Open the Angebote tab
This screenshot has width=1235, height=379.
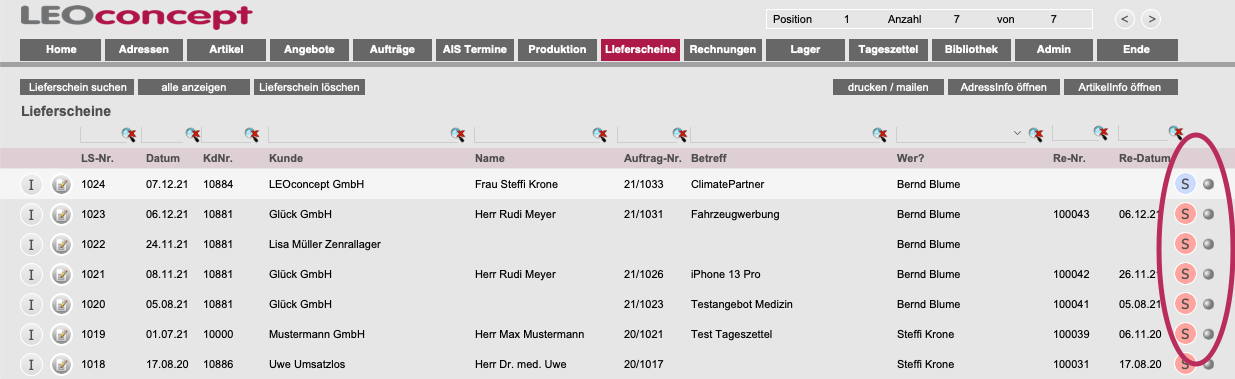[310, 49]
